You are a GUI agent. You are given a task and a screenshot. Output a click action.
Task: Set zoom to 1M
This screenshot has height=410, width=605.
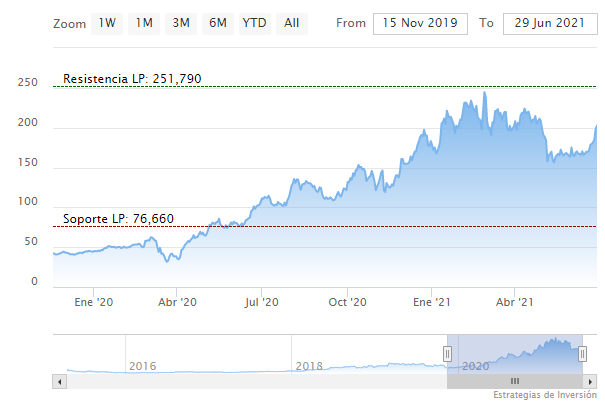pos(144,22)
